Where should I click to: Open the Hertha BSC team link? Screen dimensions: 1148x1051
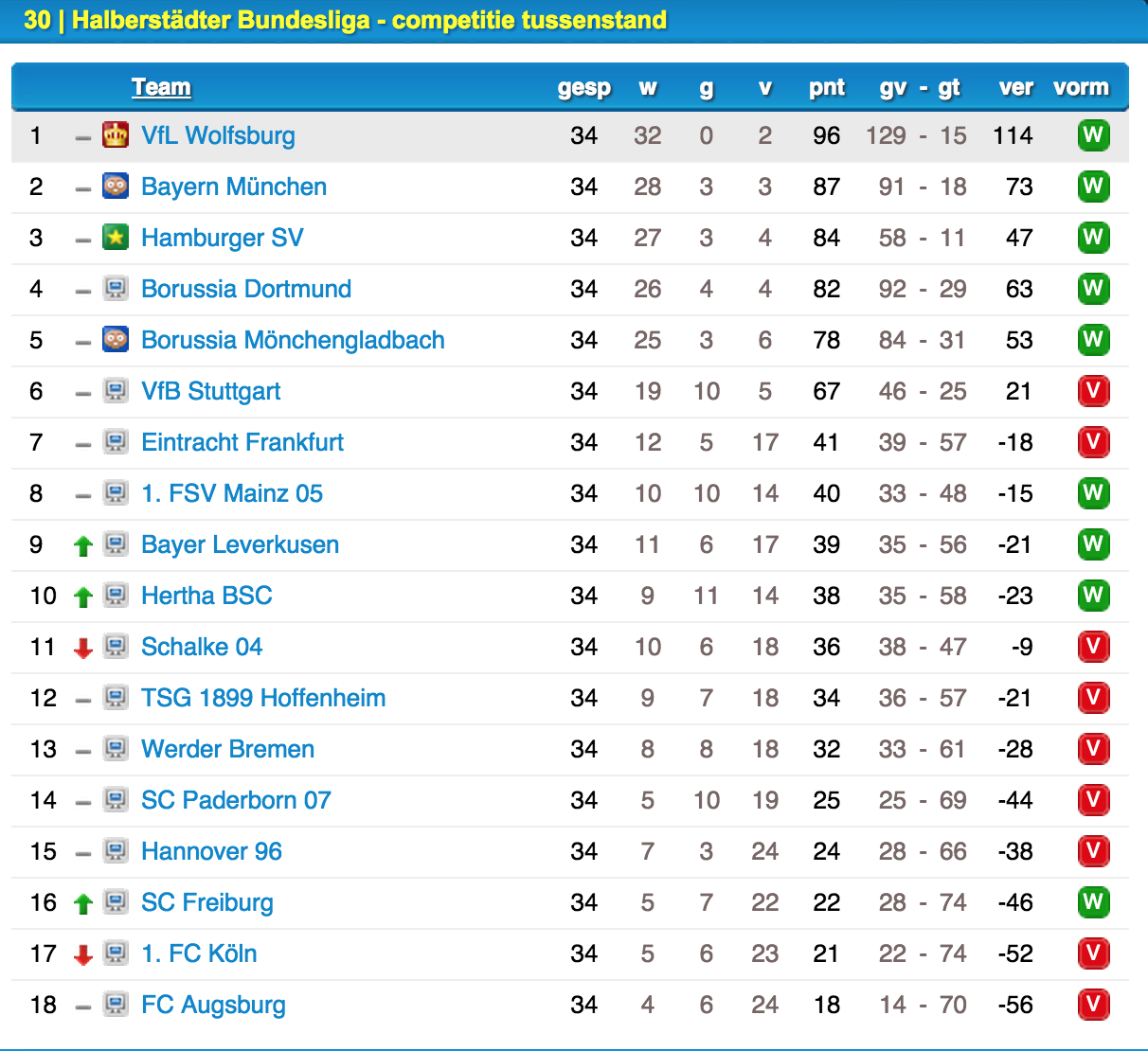(x=206, y=596)
